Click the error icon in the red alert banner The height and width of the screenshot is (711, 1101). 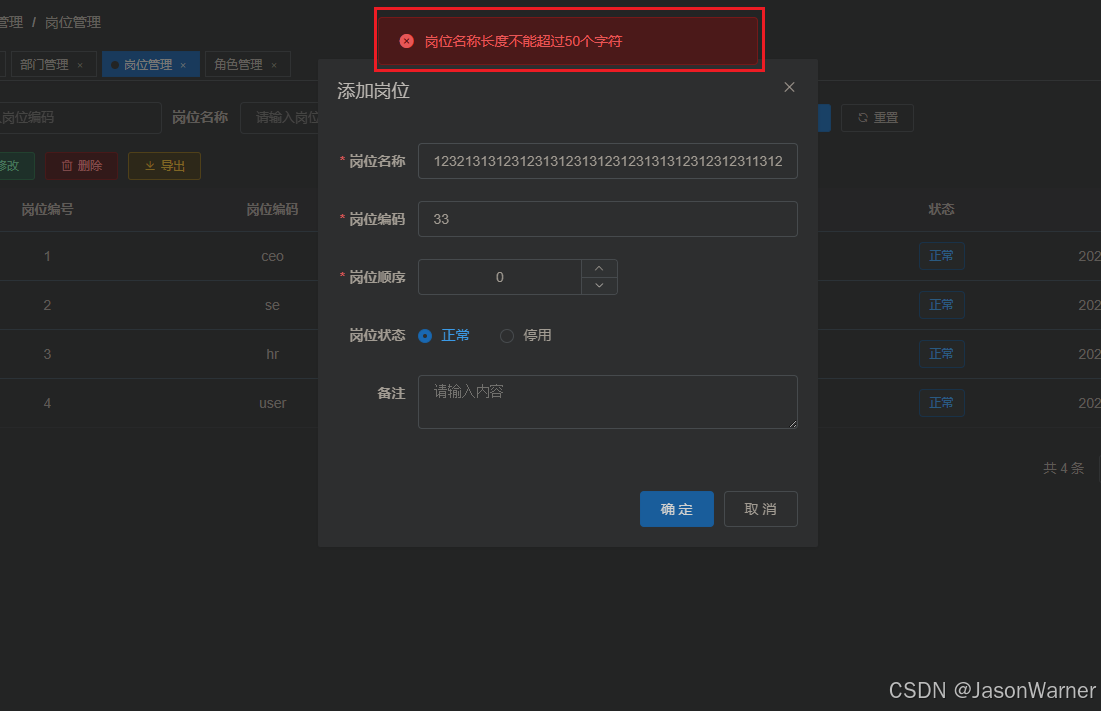click(x=406, y=41)
